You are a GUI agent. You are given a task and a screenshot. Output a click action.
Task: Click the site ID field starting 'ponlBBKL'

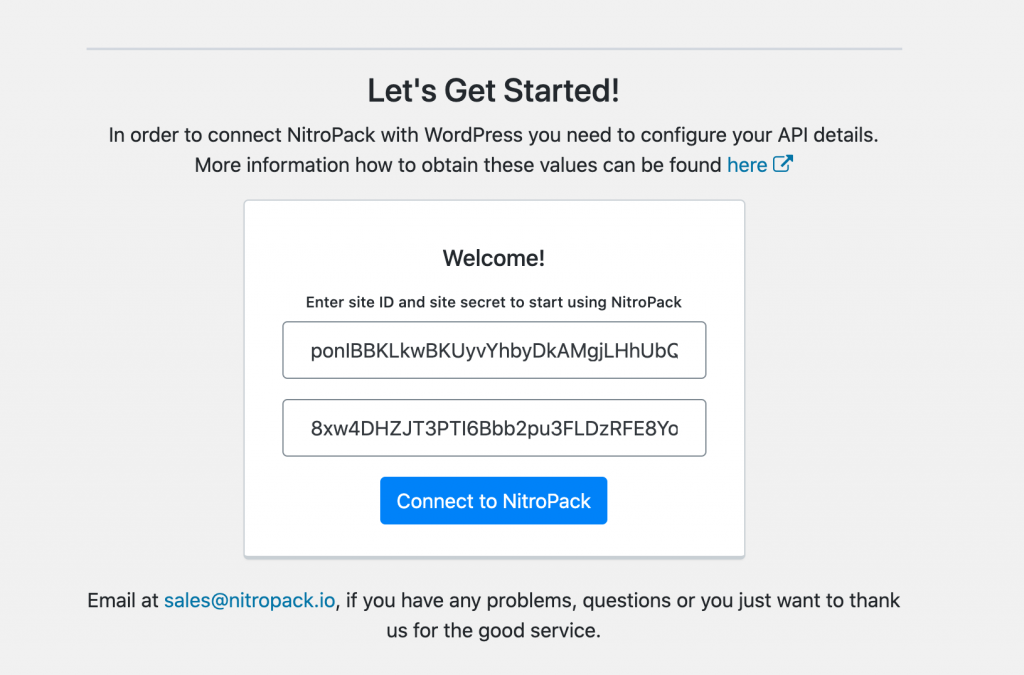(x=494, y=350)
